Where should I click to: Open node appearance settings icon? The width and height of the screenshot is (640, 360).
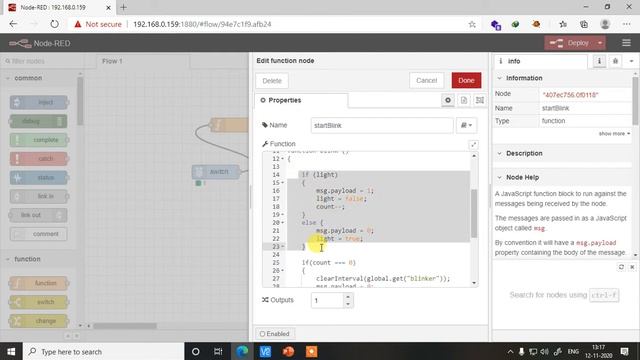pos(480,100)
